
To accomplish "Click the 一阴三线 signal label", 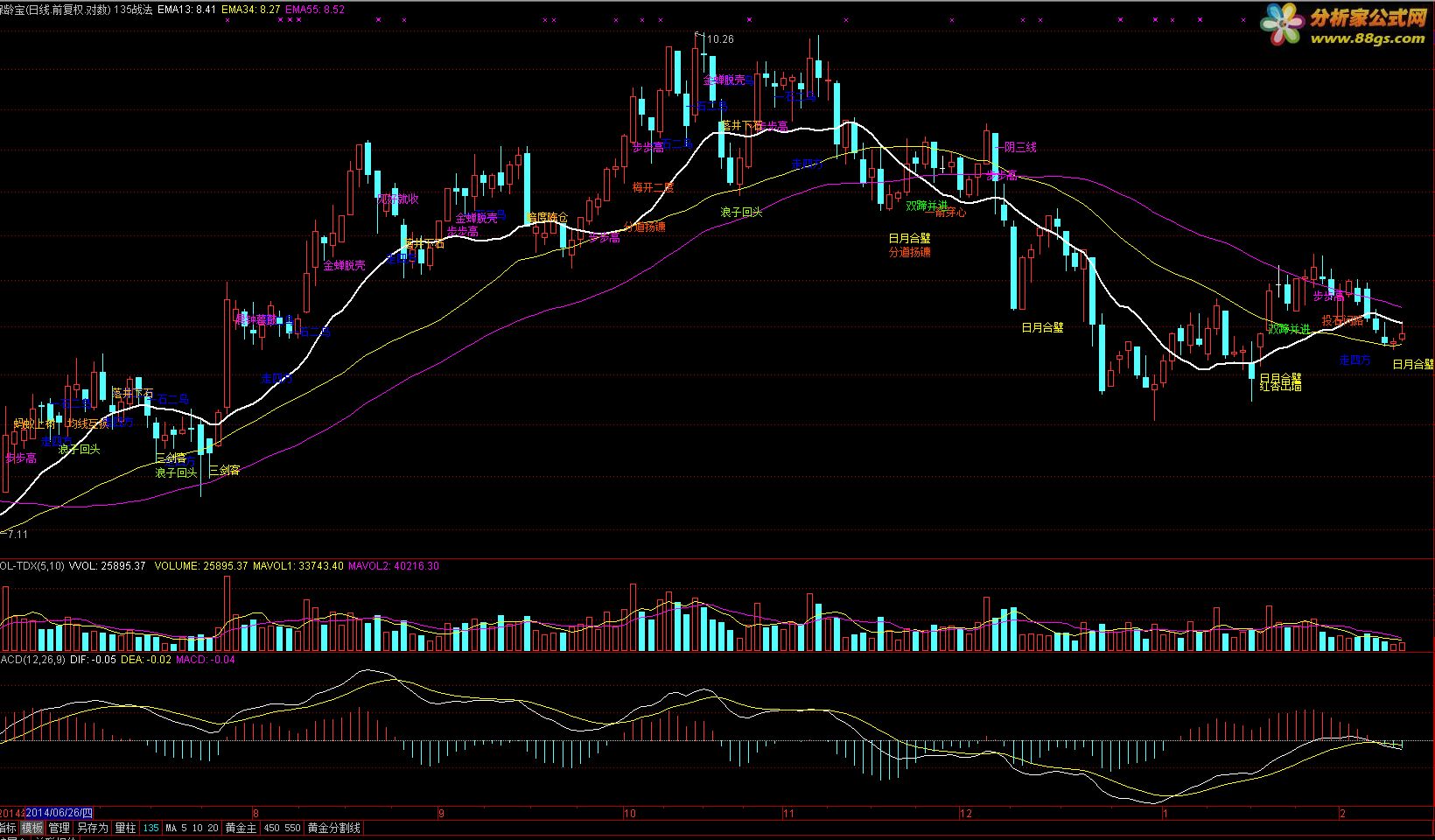I will tap(1015, 147).
